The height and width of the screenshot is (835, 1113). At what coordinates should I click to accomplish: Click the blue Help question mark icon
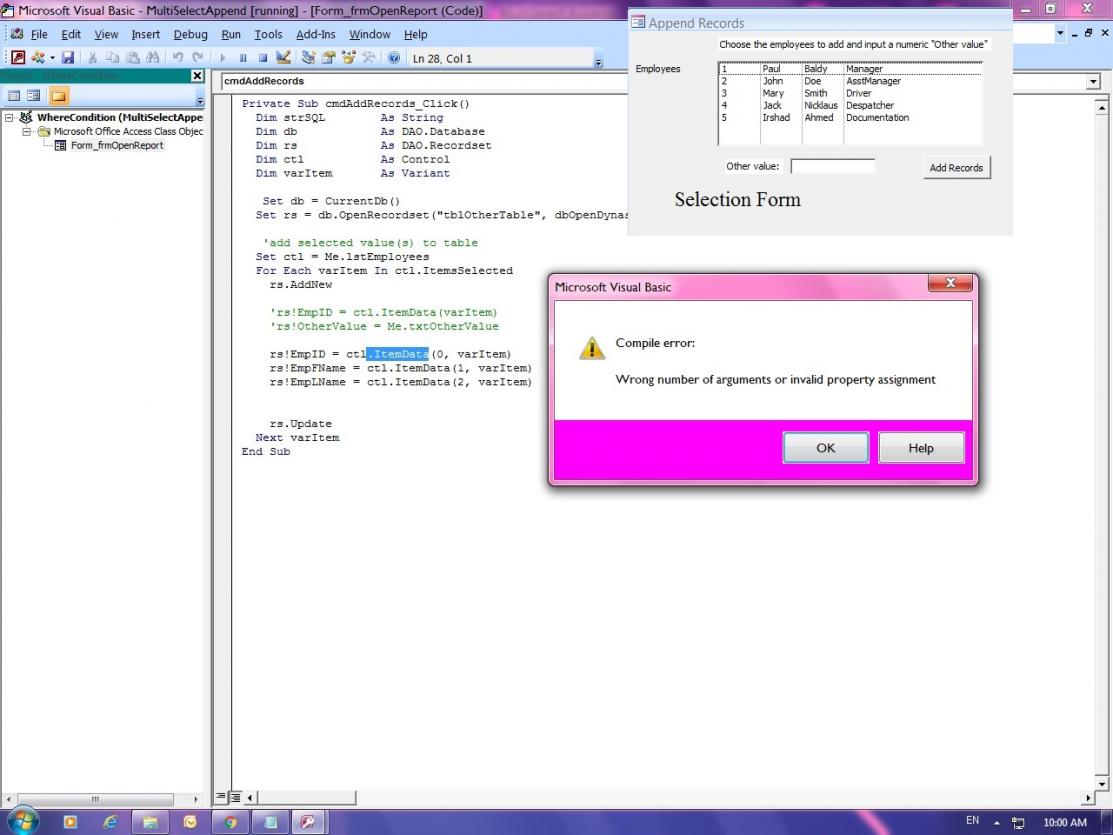(394, 58)
